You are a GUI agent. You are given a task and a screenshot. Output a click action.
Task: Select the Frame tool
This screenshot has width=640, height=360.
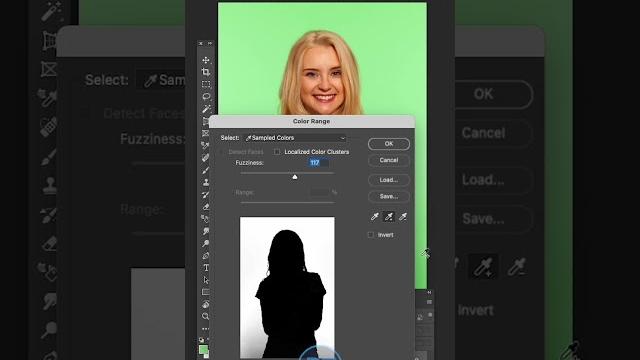pos(205,133)
